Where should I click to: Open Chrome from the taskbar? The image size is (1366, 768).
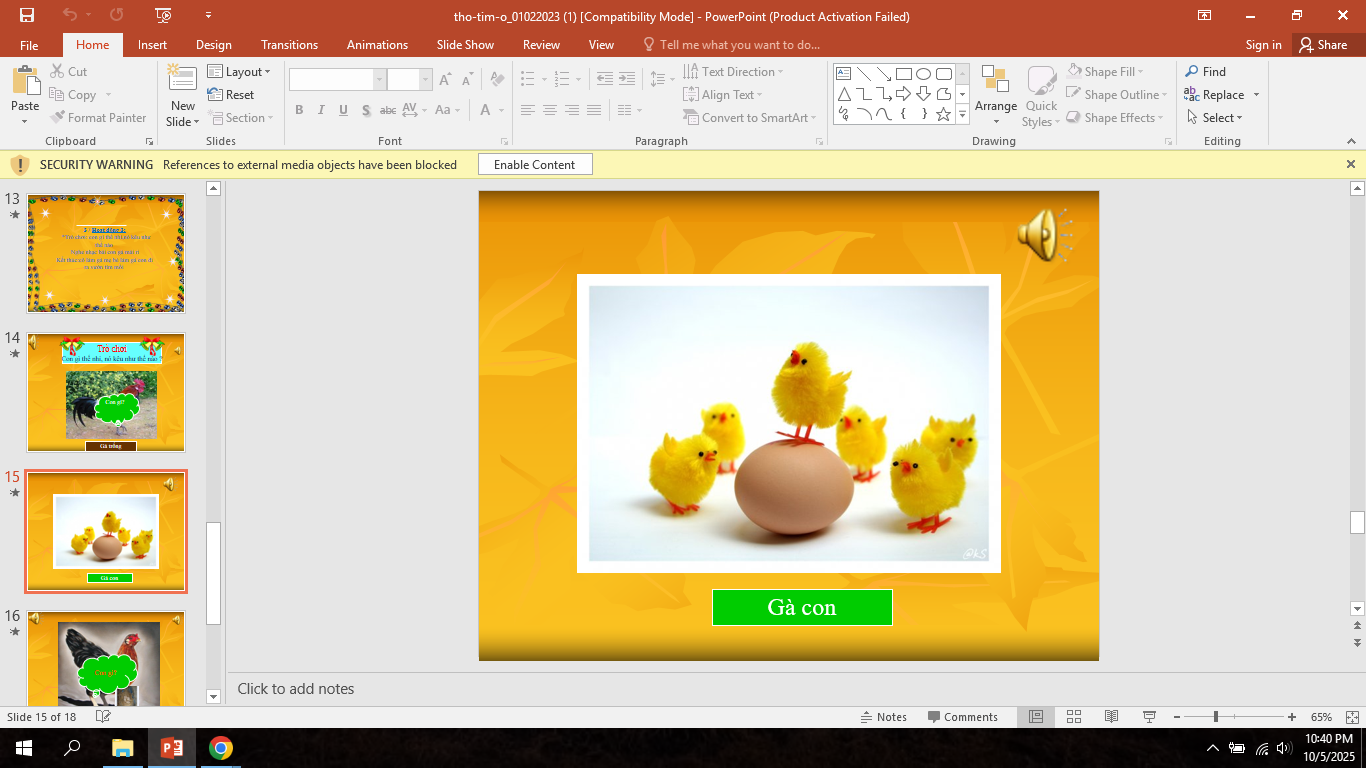(x=221, y=748)
